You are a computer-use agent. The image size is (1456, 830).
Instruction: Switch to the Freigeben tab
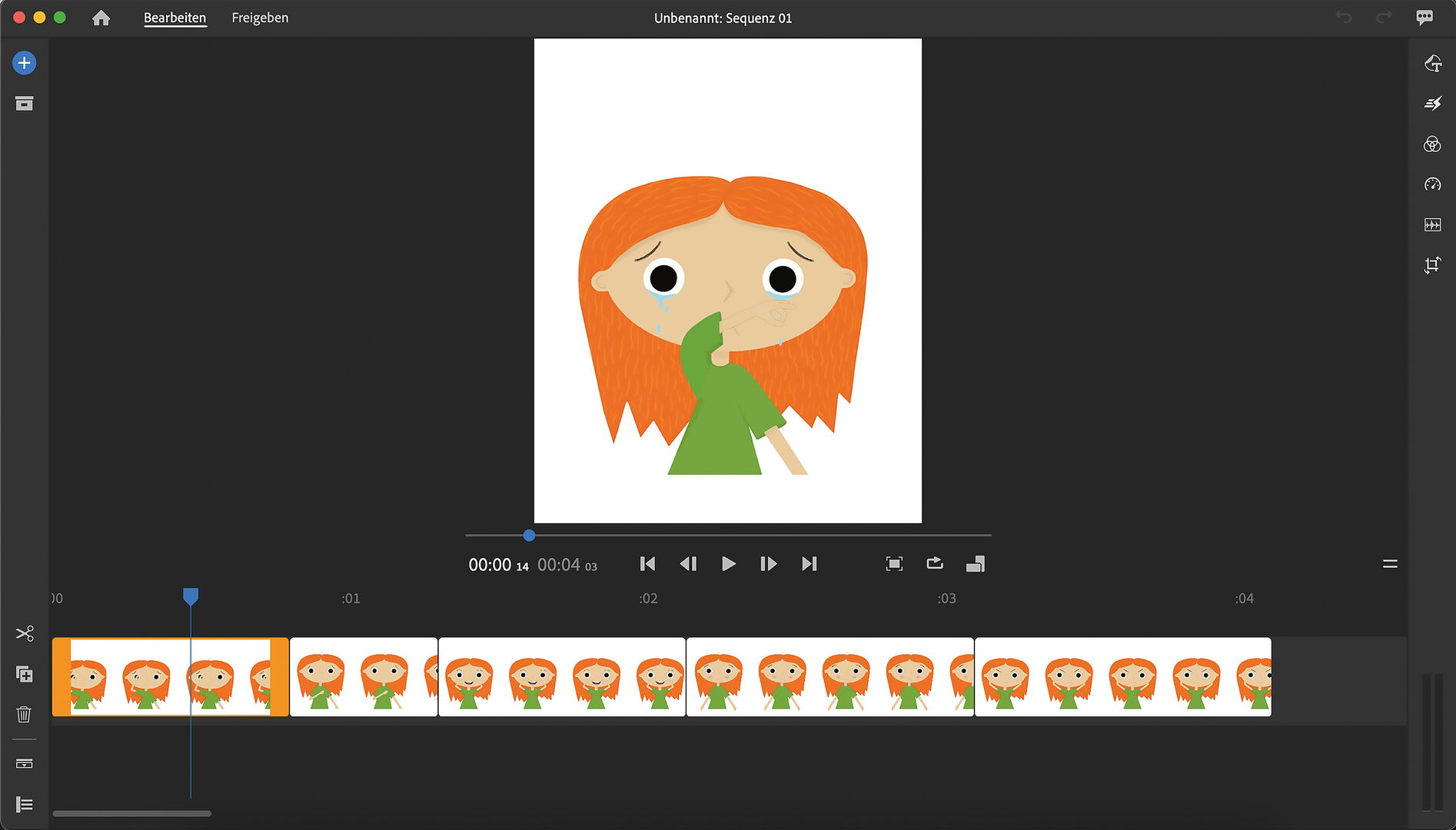260,18
